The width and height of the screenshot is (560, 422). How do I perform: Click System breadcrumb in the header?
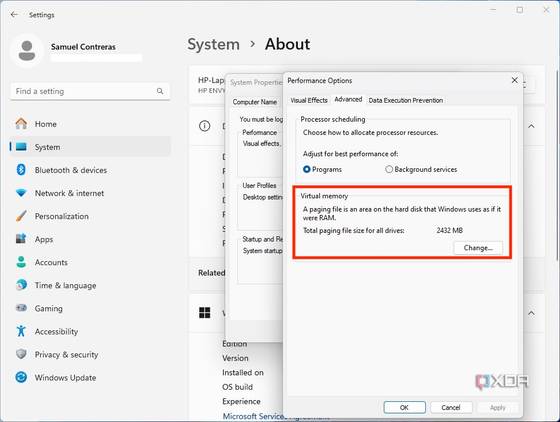(x=214, y=44)
